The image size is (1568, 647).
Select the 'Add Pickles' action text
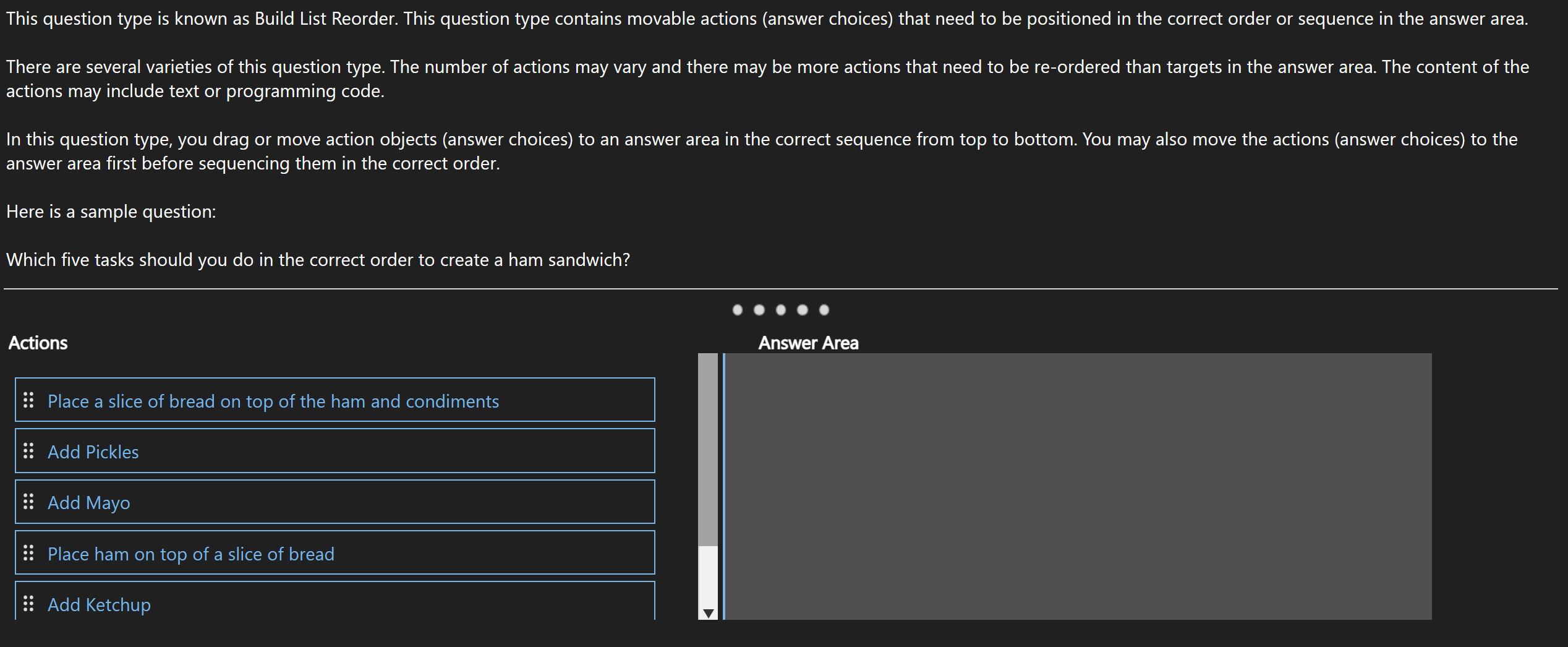click(93, 452)
